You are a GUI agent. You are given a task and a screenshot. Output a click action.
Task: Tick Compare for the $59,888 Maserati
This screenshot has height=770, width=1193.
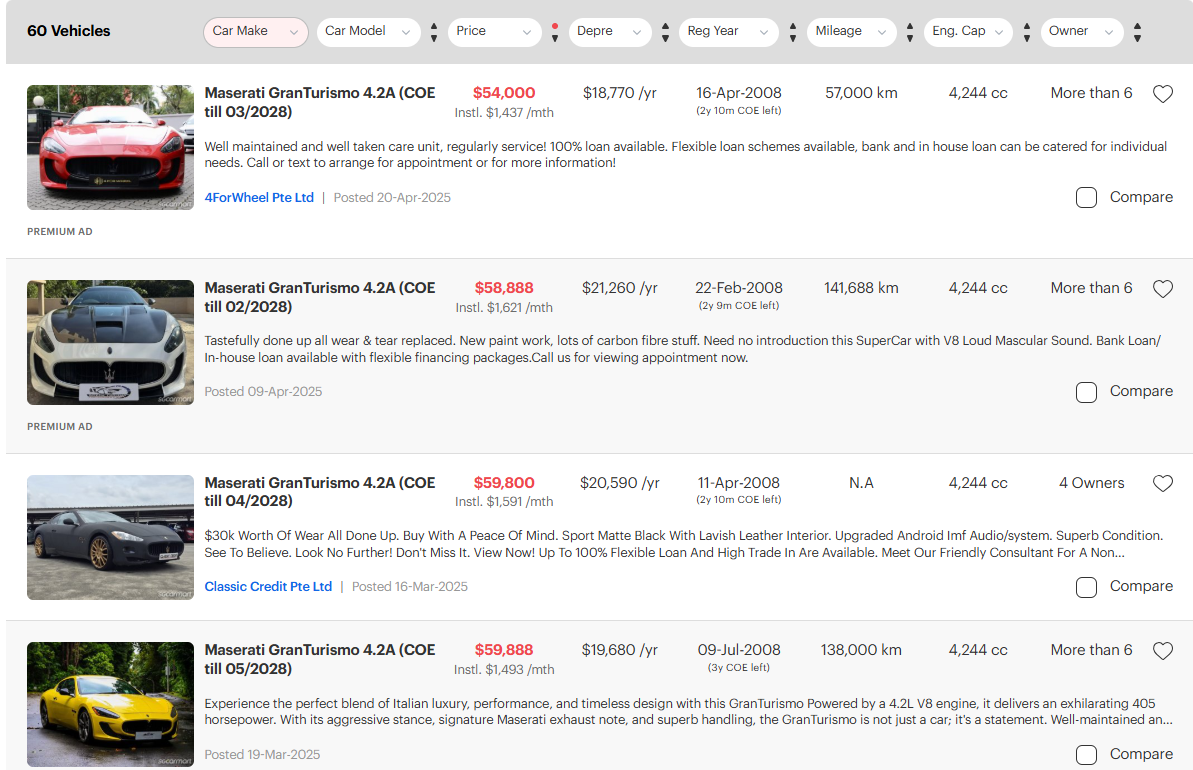click(1086, 755)
